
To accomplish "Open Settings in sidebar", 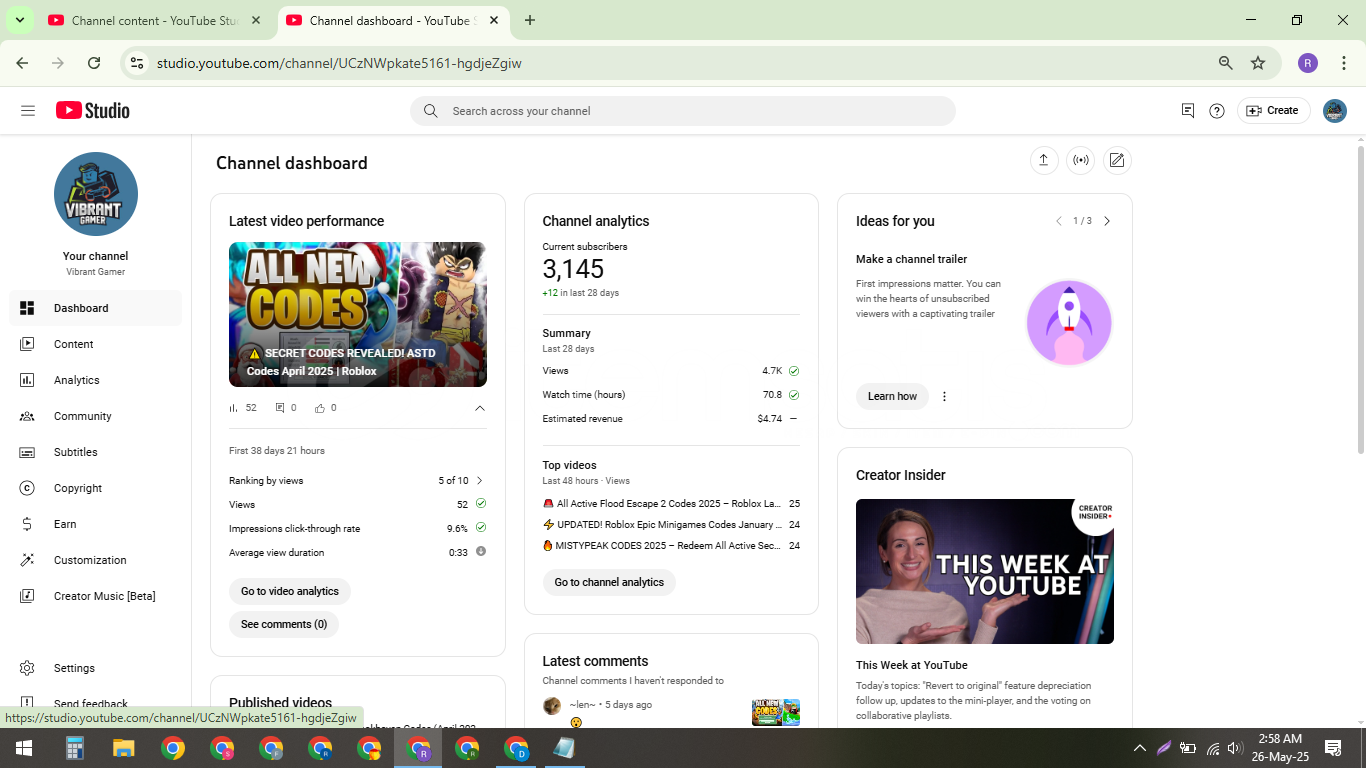I will [96, 668].
